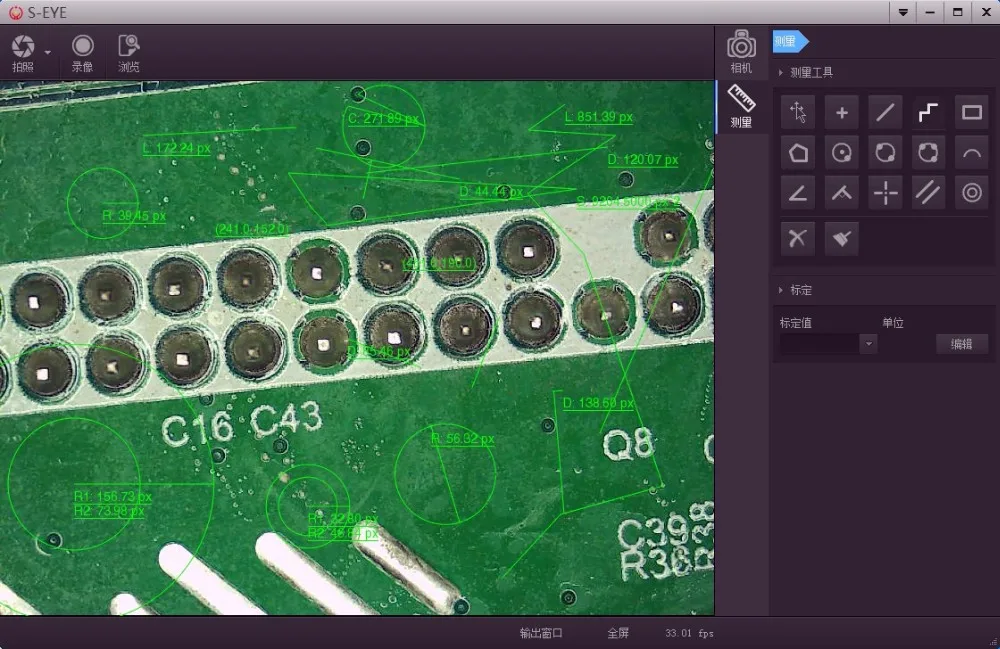The image size is (1000, 649).
Task: Select the center-radius circle tool
Action: (842, 153)
